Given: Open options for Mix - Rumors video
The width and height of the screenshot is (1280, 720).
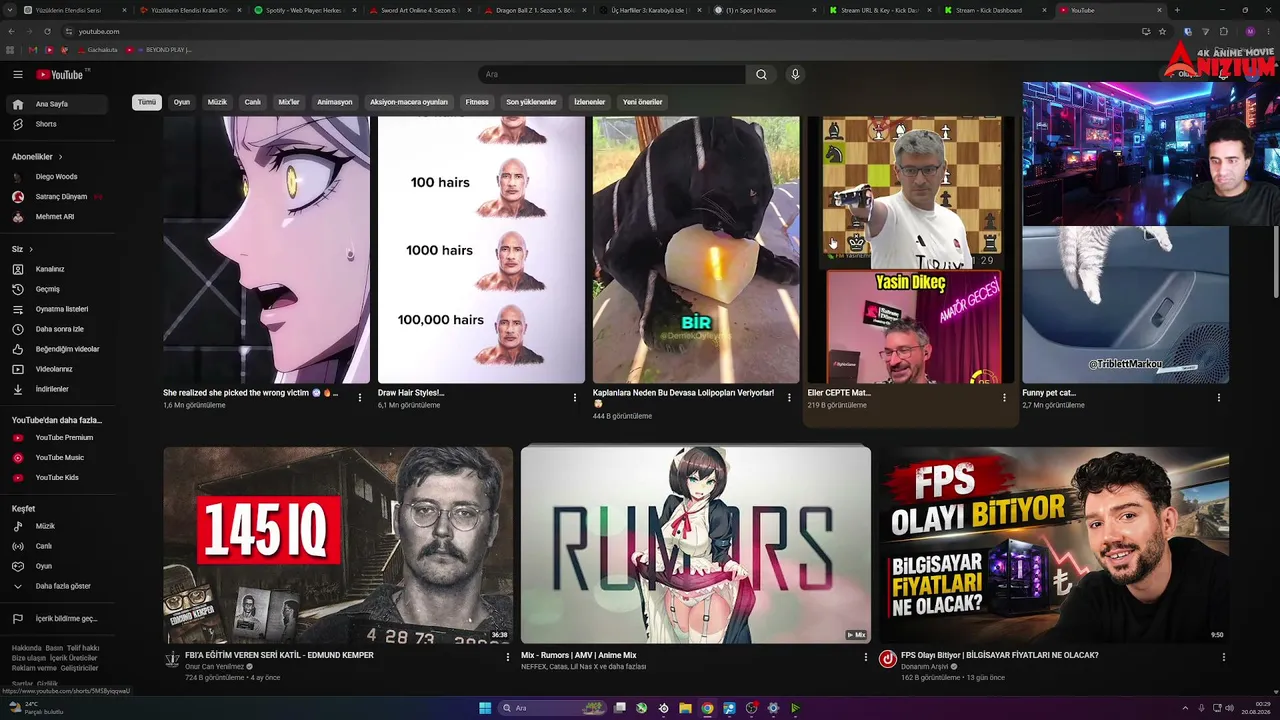Looking at the screenshot, I should 866,657.
